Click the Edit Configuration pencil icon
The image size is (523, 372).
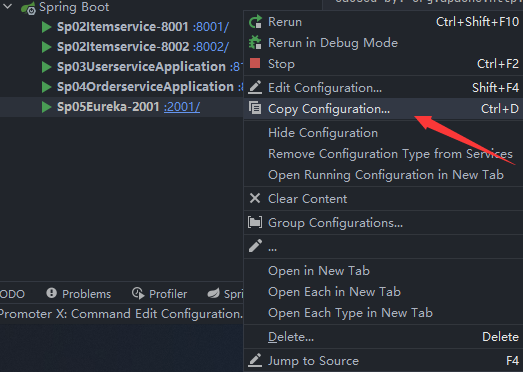(255, 87)
